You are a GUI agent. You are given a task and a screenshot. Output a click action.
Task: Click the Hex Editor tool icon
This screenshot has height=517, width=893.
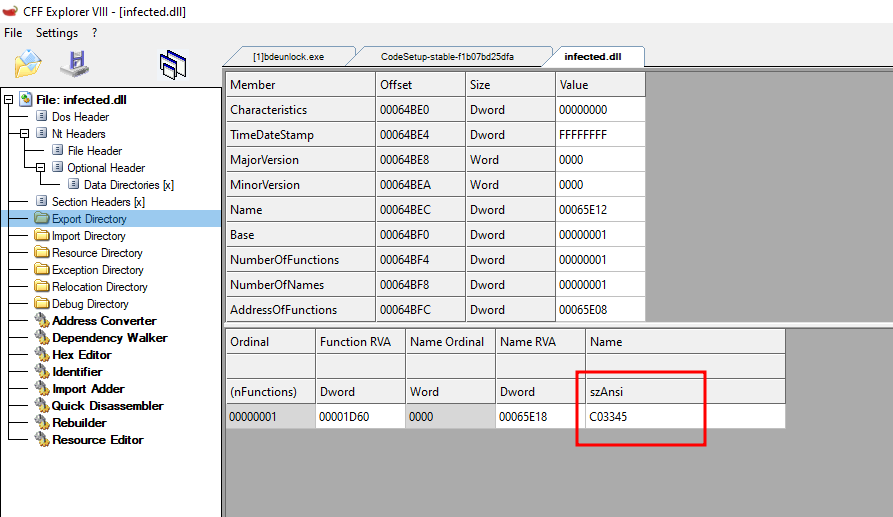(x=42, y=355)
